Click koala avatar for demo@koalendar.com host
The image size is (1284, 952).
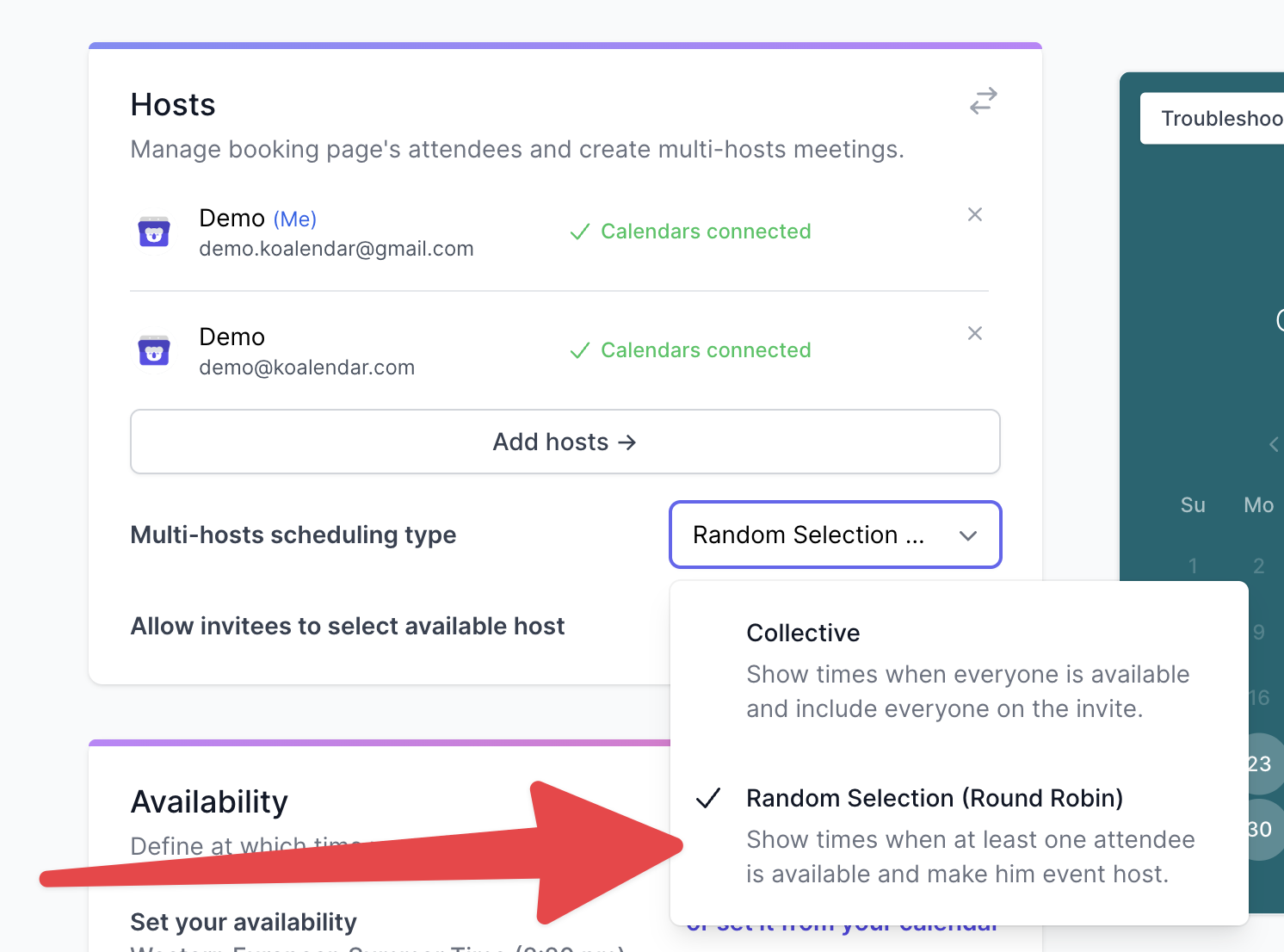click(154, 350)
